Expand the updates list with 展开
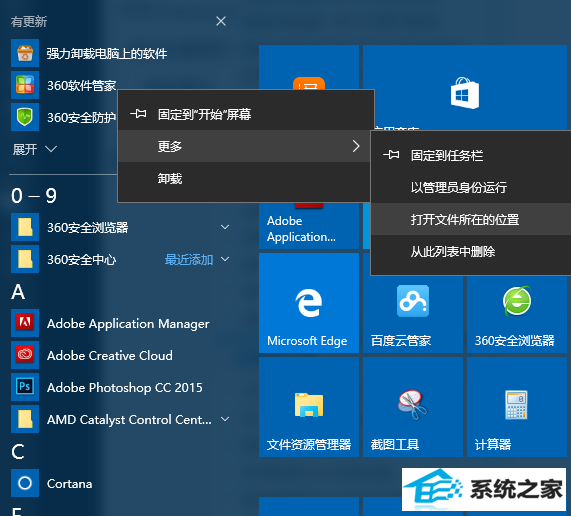 pos(35,149)
